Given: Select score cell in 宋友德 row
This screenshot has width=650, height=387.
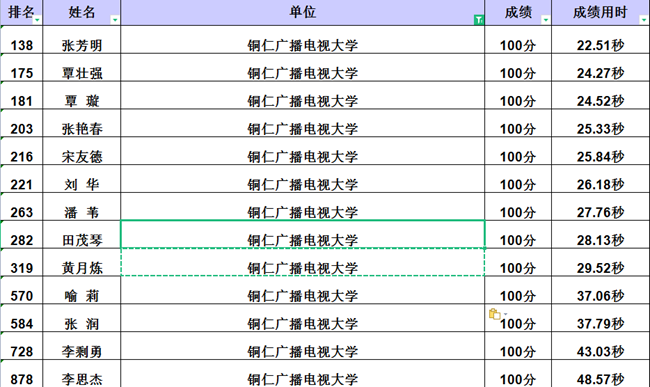Looking at the screenshot, I should [518, 151].
